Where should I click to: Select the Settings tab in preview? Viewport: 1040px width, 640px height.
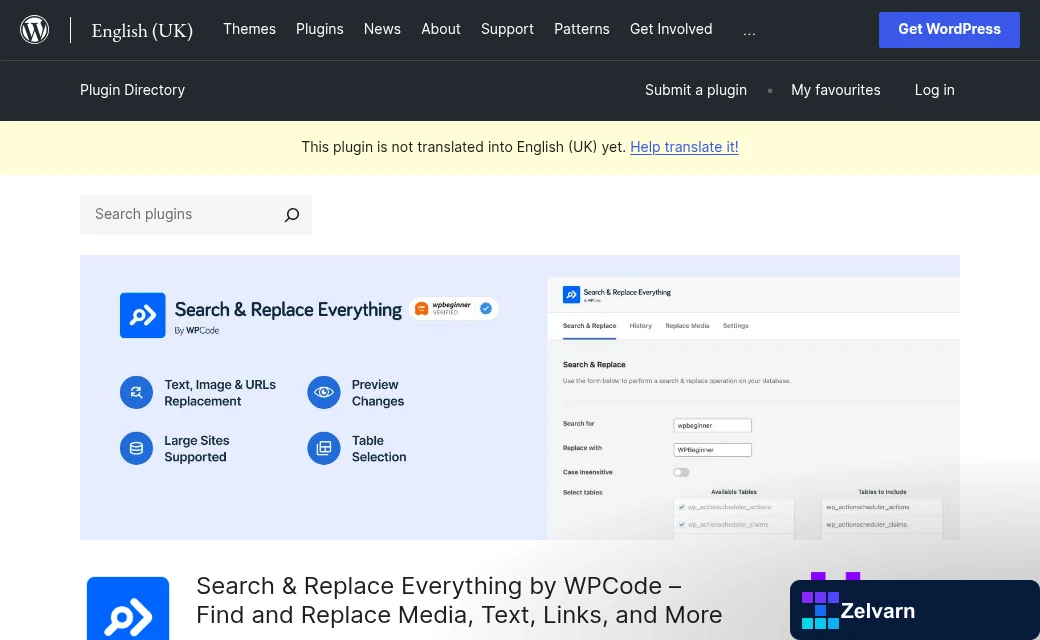coord(736,326)
